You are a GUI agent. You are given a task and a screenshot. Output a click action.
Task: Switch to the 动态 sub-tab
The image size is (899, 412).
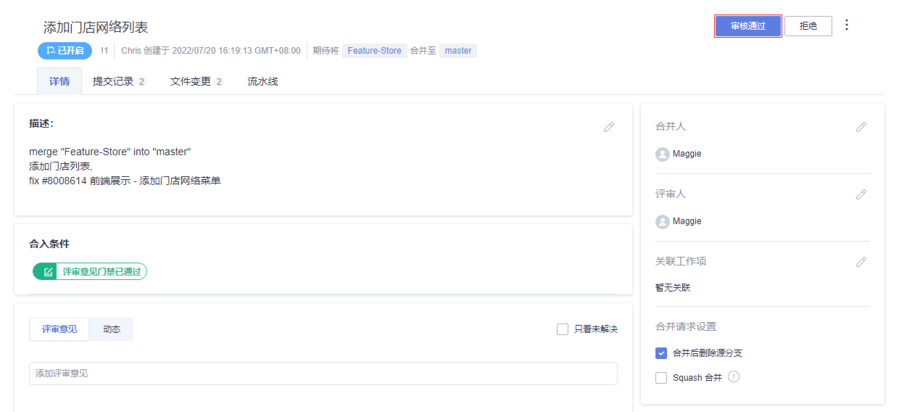pos(111,329)
